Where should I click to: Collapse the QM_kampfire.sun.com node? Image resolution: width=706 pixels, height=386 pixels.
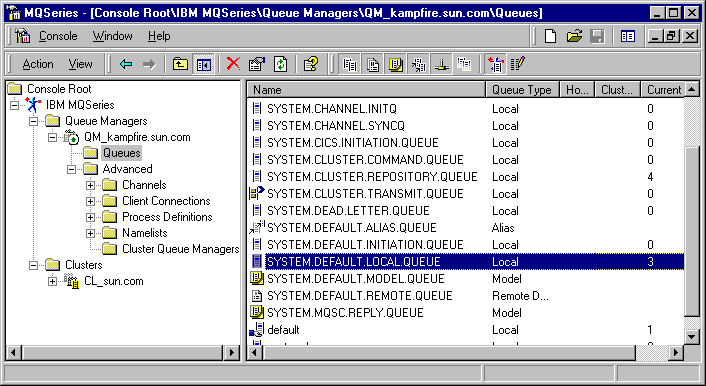coord(53,137)
